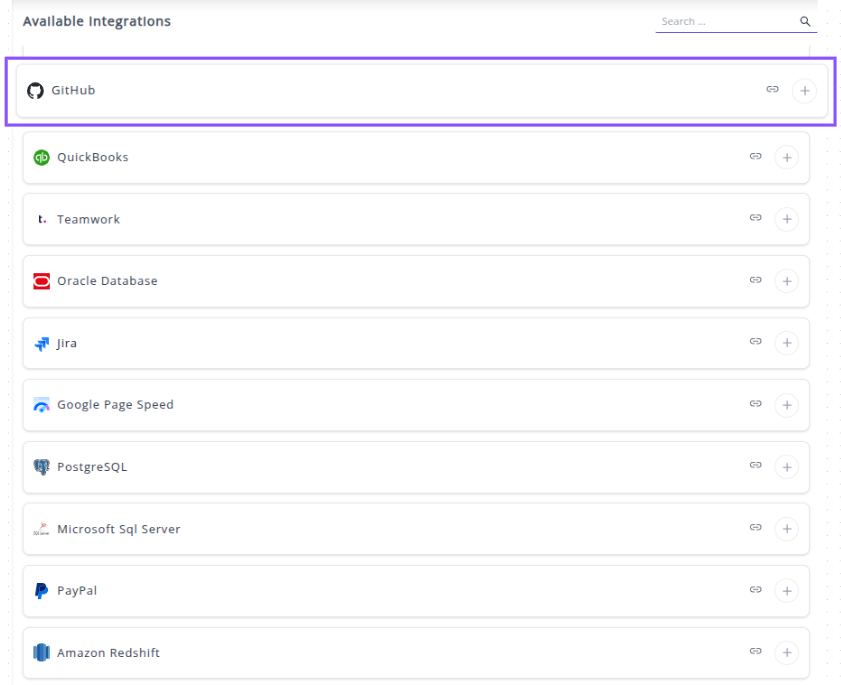Add the Teamwork integration
The image size is (841, 685).
pyautogui.click(x=787, y=220)
